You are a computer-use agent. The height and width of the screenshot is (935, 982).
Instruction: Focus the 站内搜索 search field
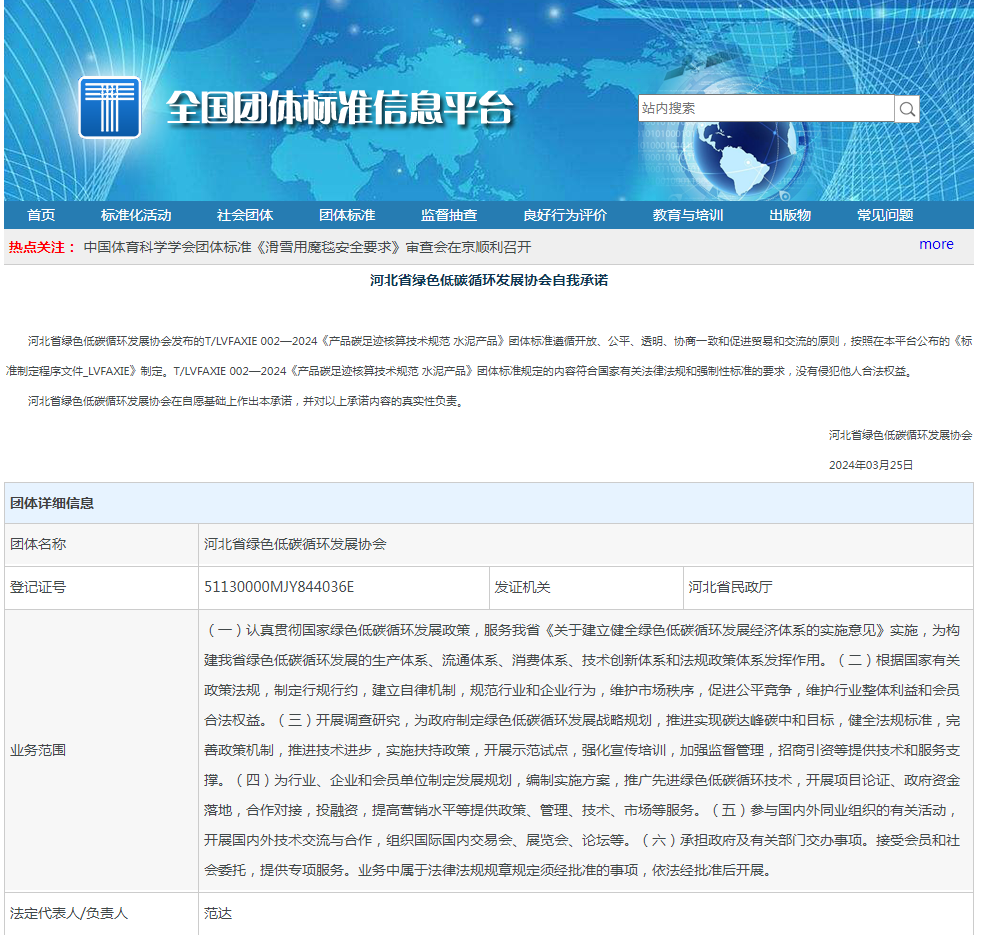766,108
